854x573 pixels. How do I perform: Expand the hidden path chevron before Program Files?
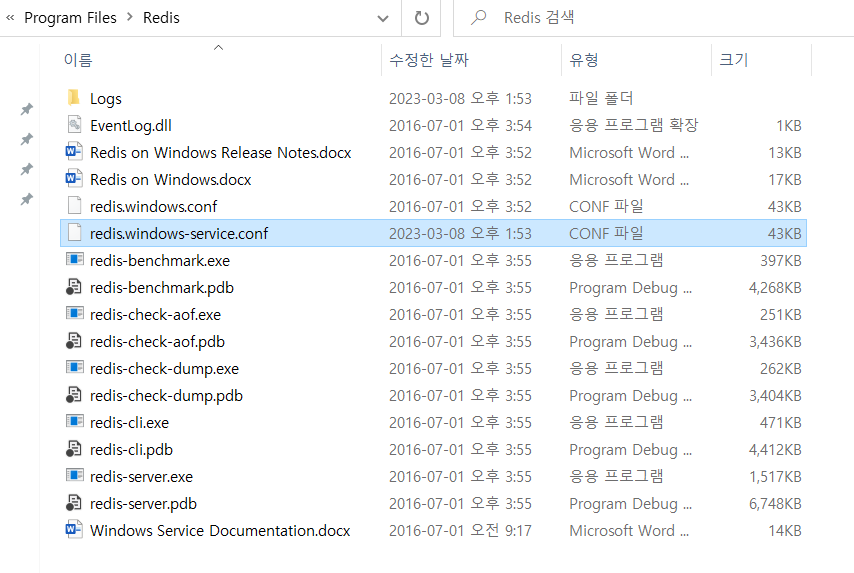tap(10, 17)
